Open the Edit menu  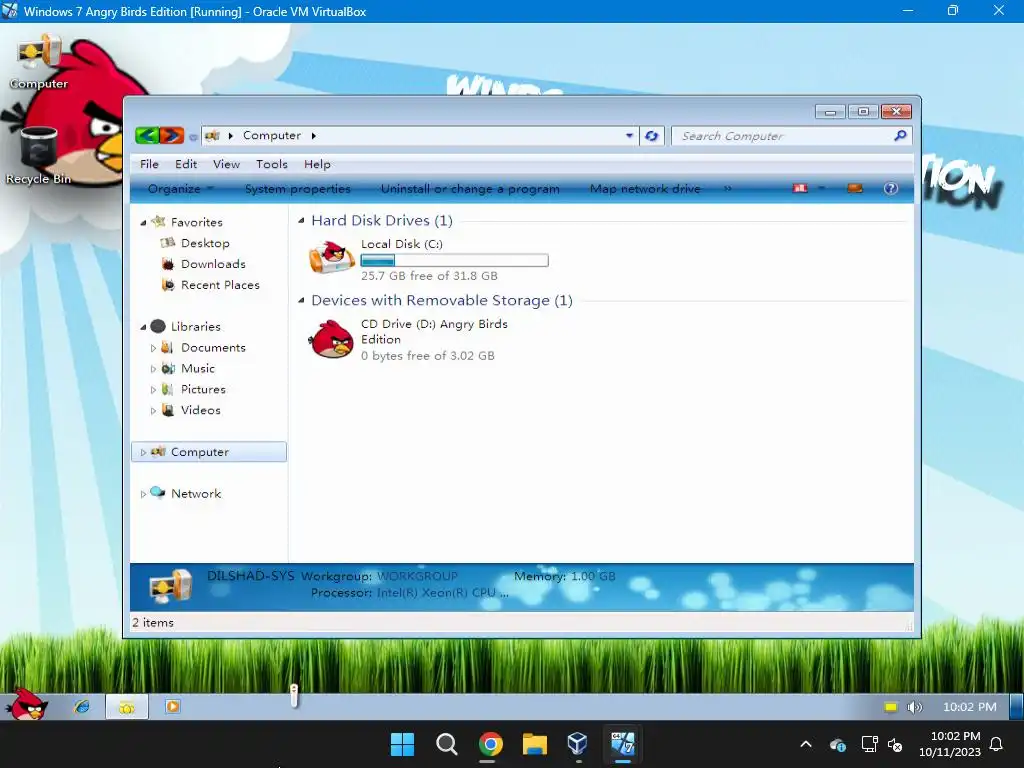click(x=186, y=164)
